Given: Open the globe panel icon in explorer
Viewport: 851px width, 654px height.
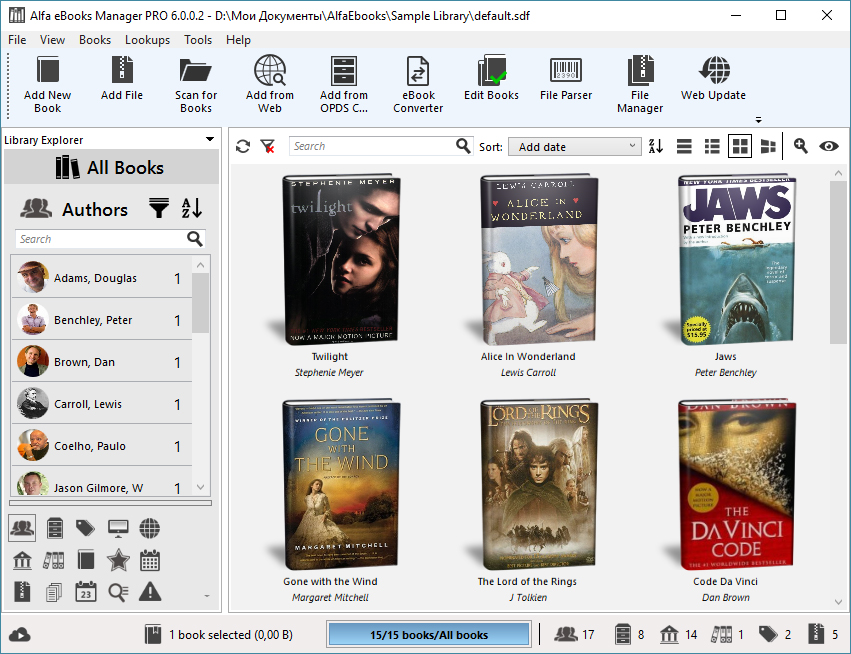Looking at the screenshot, I should coord(149,528).
